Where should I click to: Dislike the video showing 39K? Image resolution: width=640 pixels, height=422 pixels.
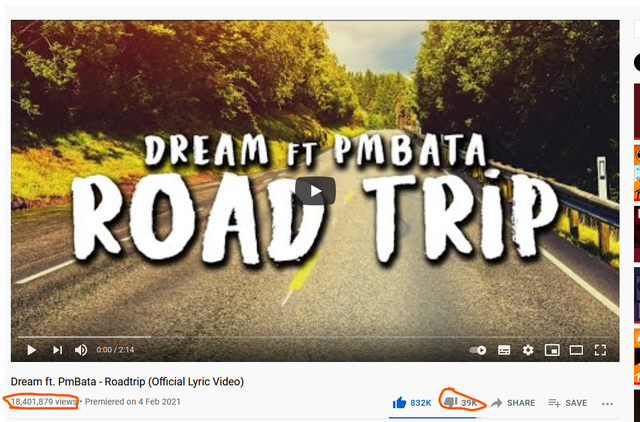(x=460, y=402)
